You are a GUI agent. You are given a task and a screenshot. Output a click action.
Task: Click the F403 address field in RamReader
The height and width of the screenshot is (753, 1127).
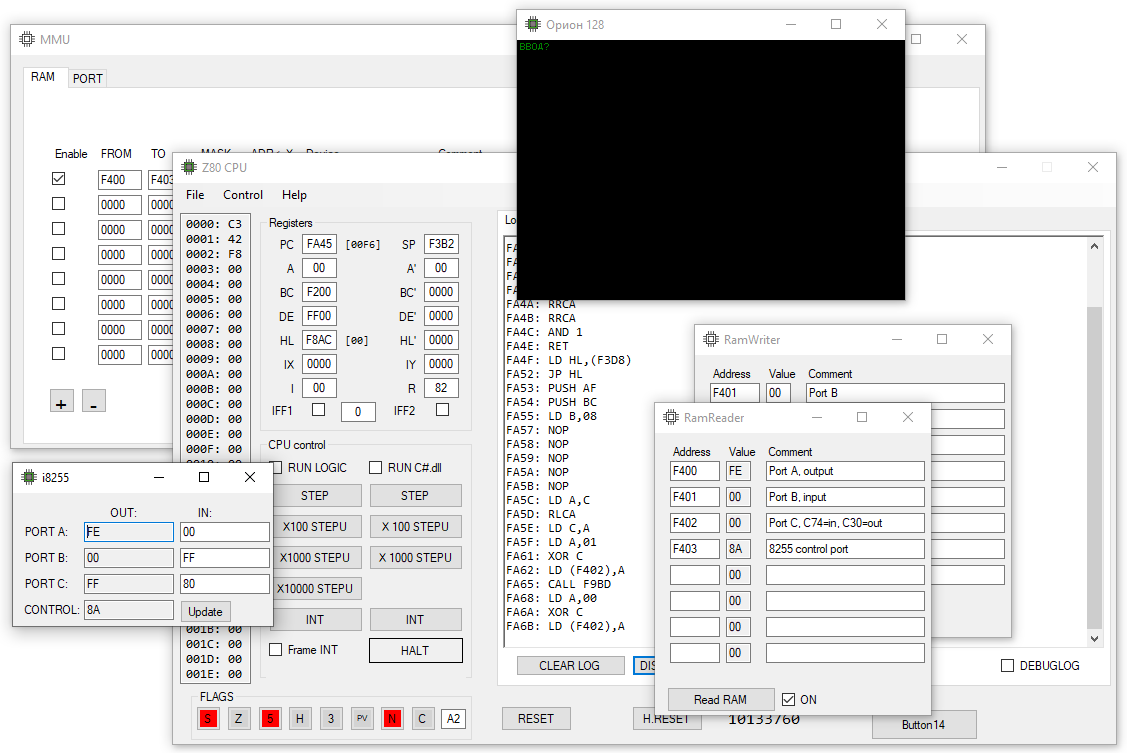[694, 549]
